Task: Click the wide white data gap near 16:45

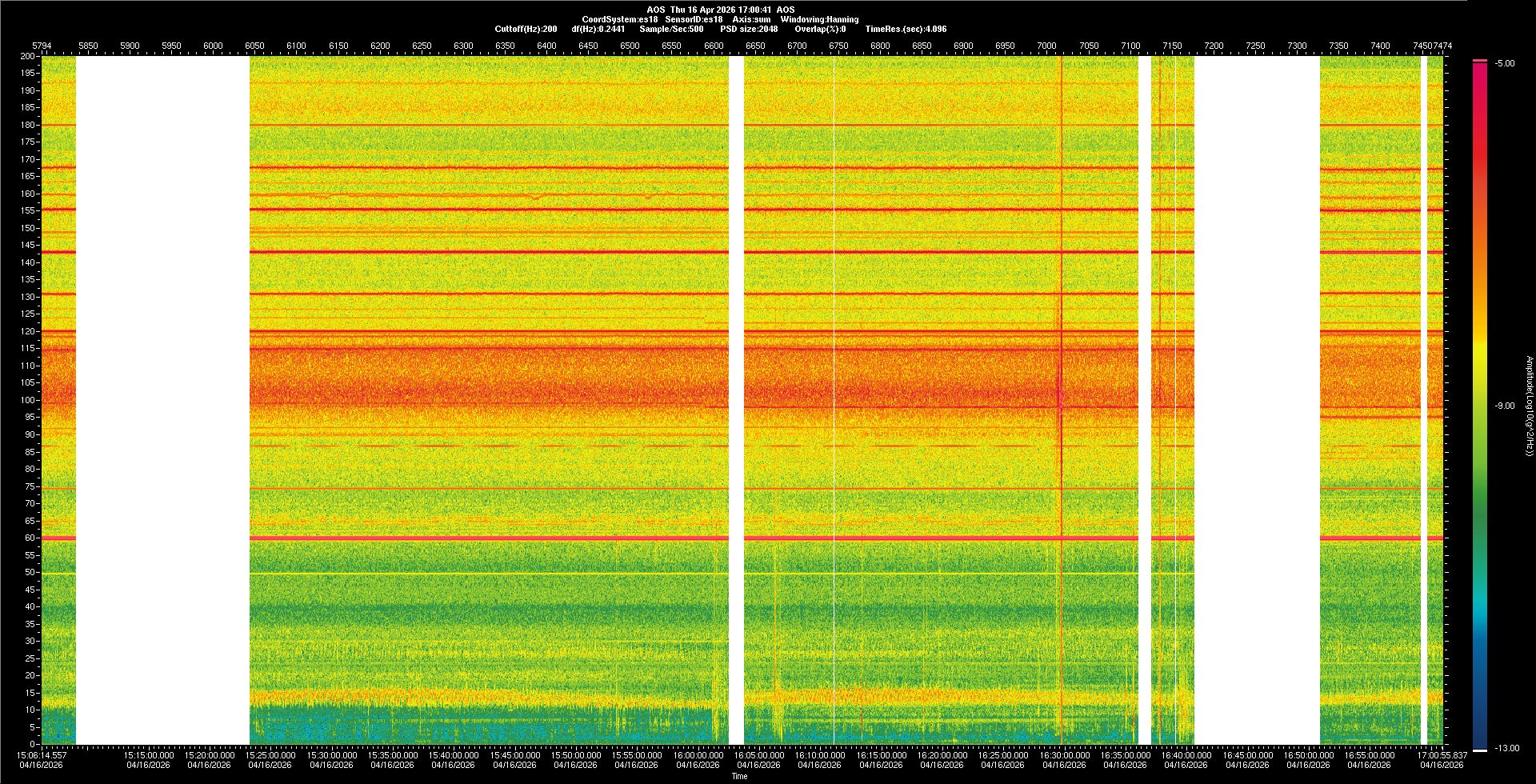Action: 1256,400
